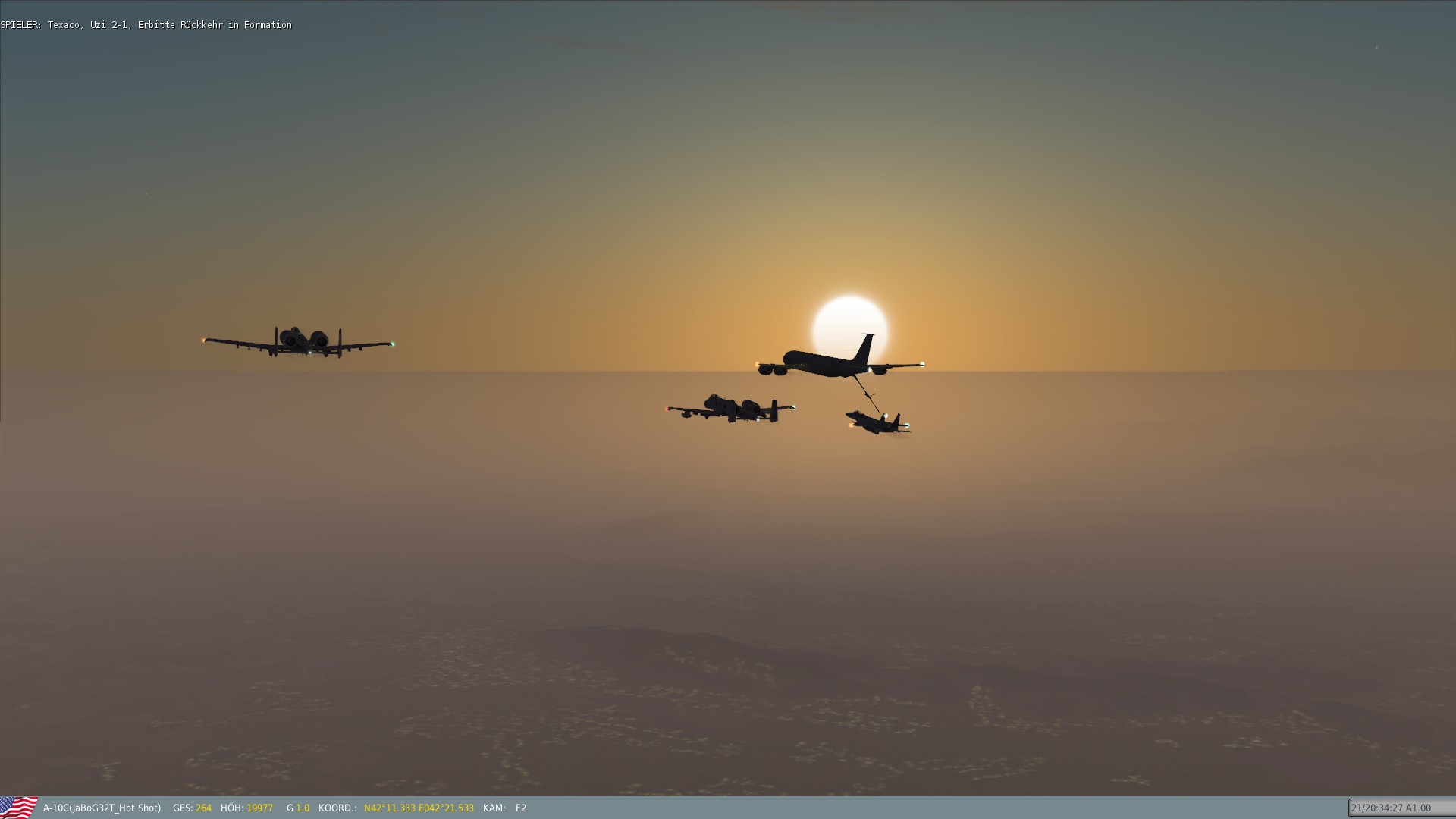Click the KOORD coordinates readout

[x=418, y=808]
